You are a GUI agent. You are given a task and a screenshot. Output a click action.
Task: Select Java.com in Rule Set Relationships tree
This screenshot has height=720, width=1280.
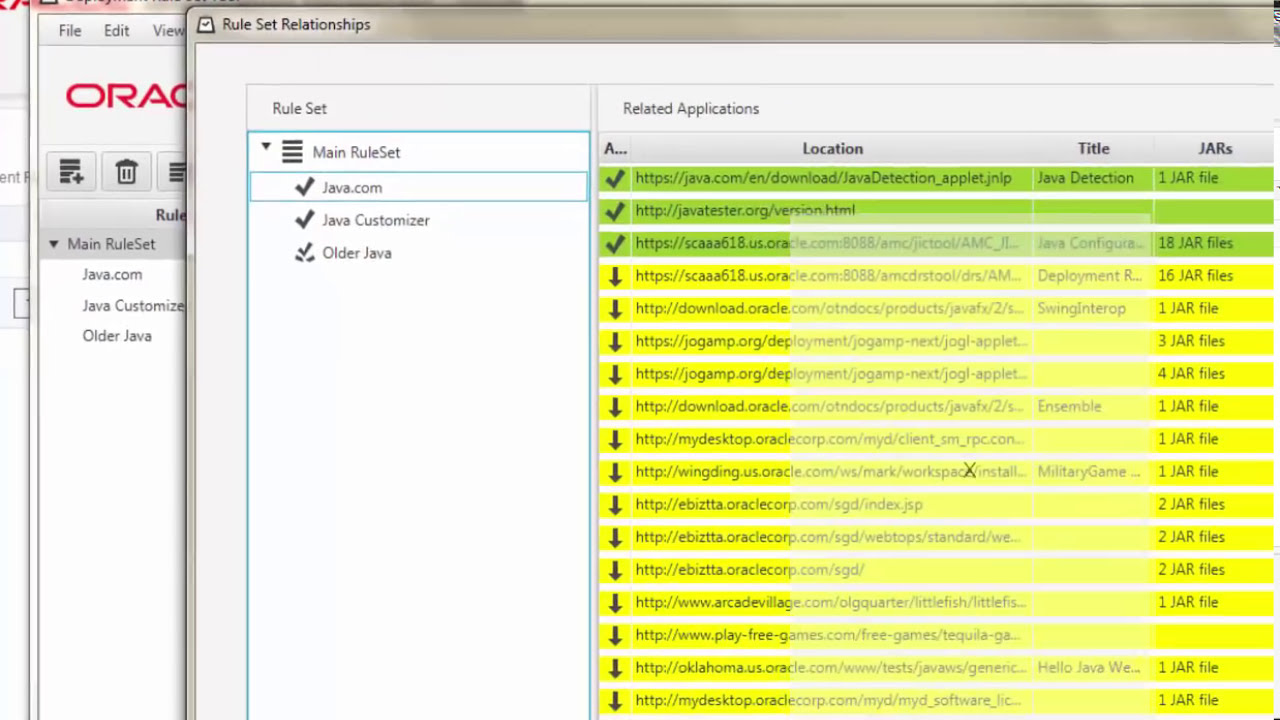[x=352, y=187]
